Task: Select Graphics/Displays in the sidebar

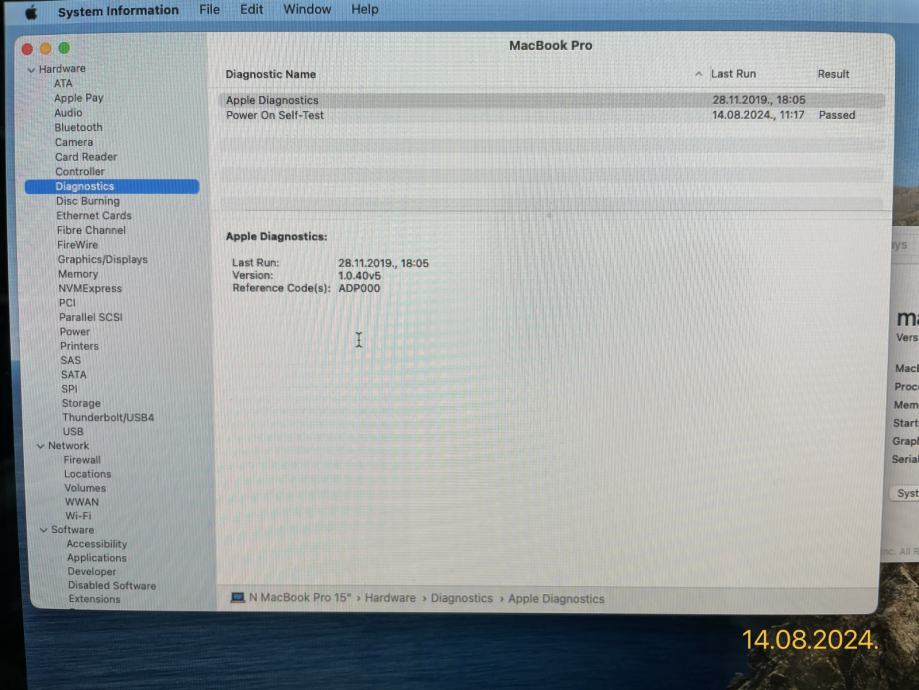Action: click(x=103, y=259)
